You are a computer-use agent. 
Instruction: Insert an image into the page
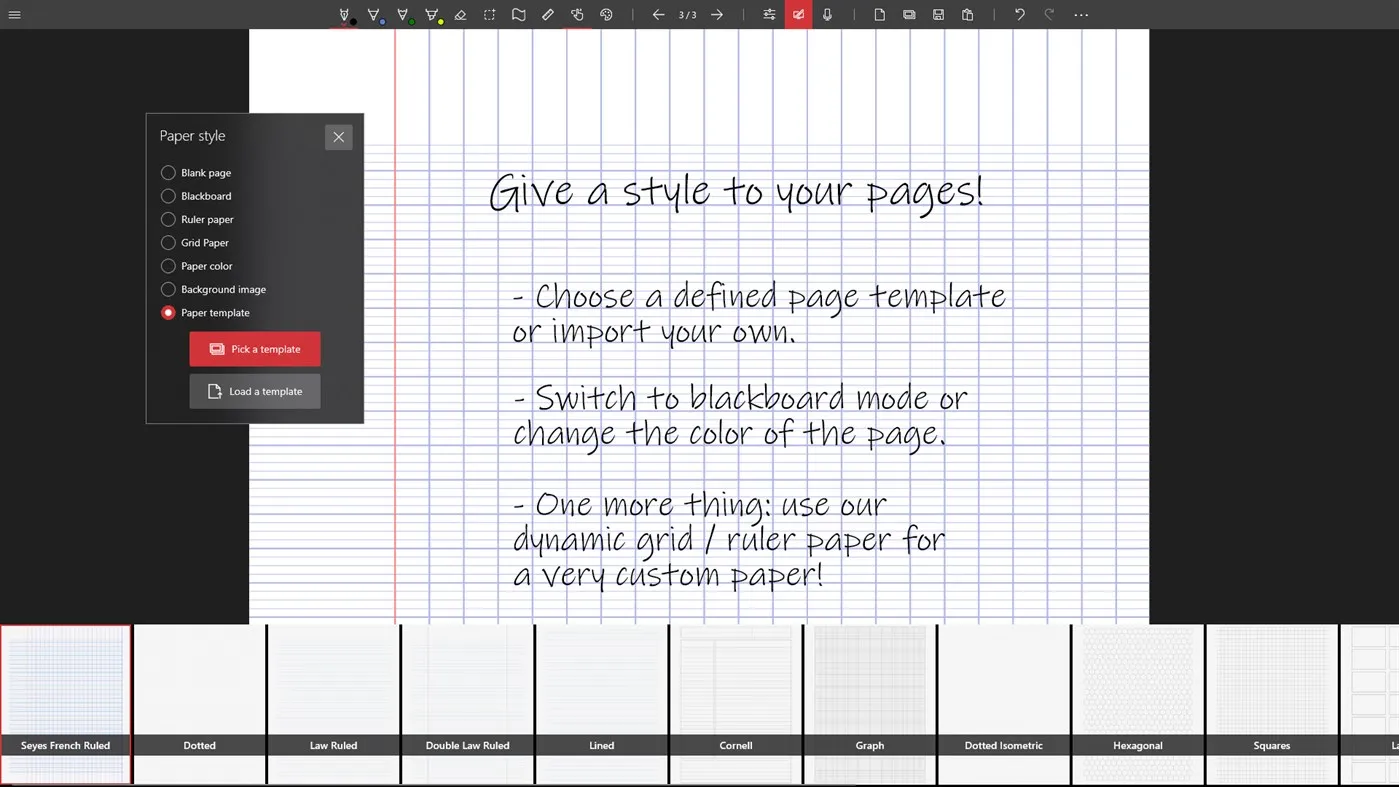909,14
